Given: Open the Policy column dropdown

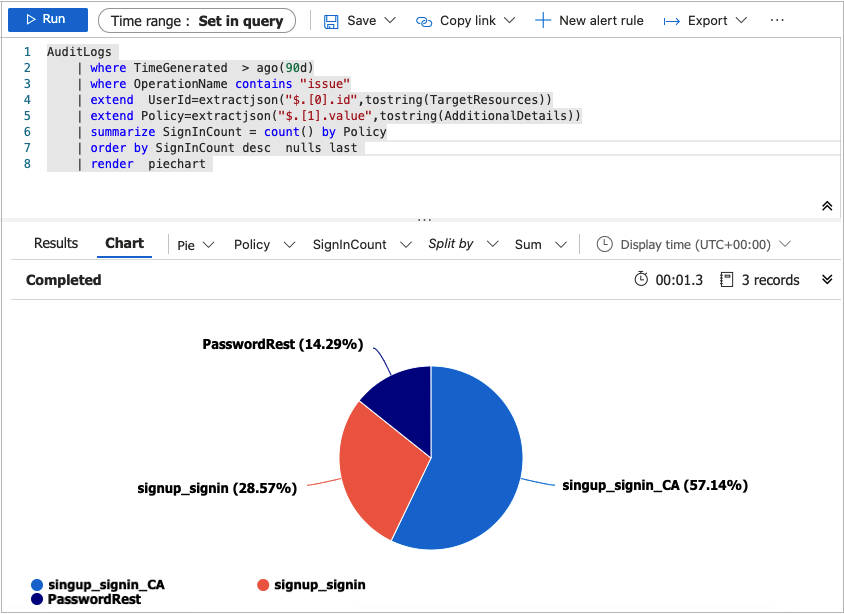Looking at the screenshot, I should tap(264, 244).
